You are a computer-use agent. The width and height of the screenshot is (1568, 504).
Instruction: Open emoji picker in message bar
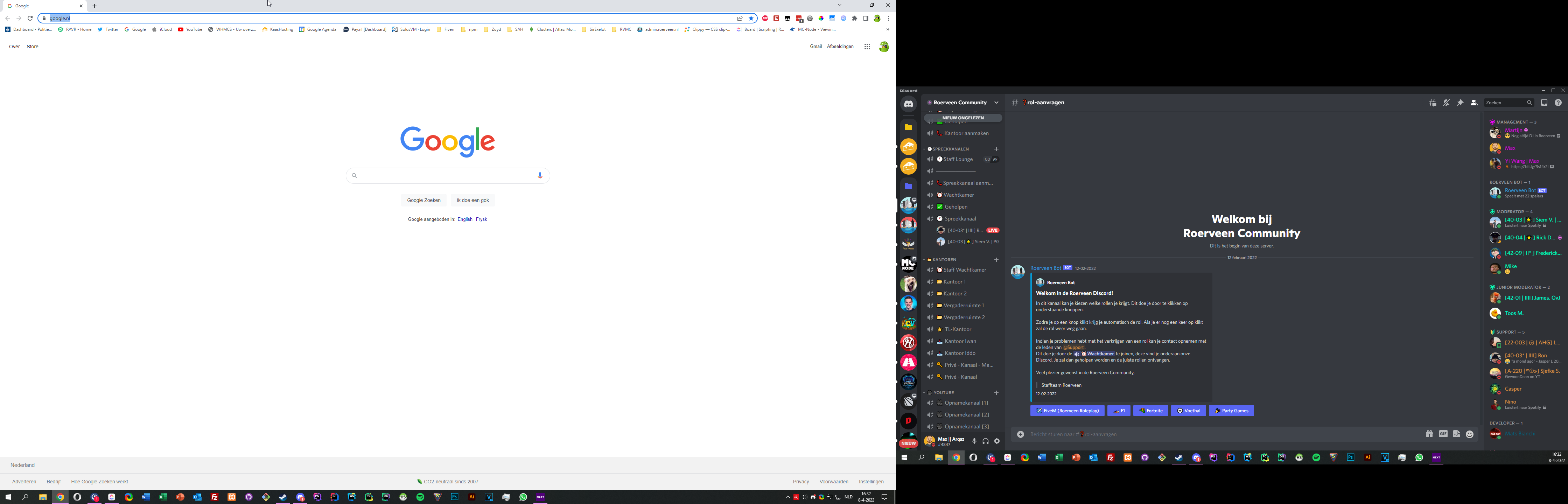tap(1470, 434)
